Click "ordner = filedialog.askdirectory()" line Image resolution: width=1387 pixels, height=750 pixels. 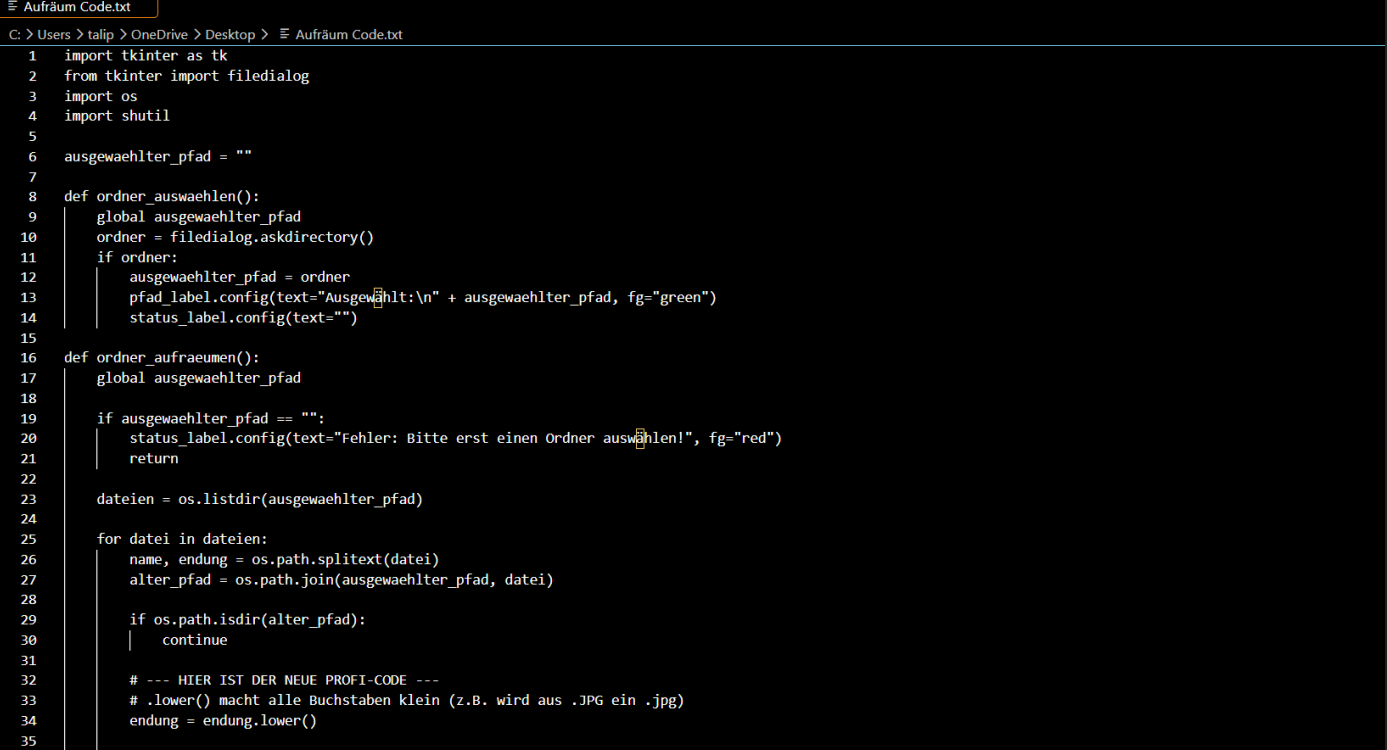(235, 237)
